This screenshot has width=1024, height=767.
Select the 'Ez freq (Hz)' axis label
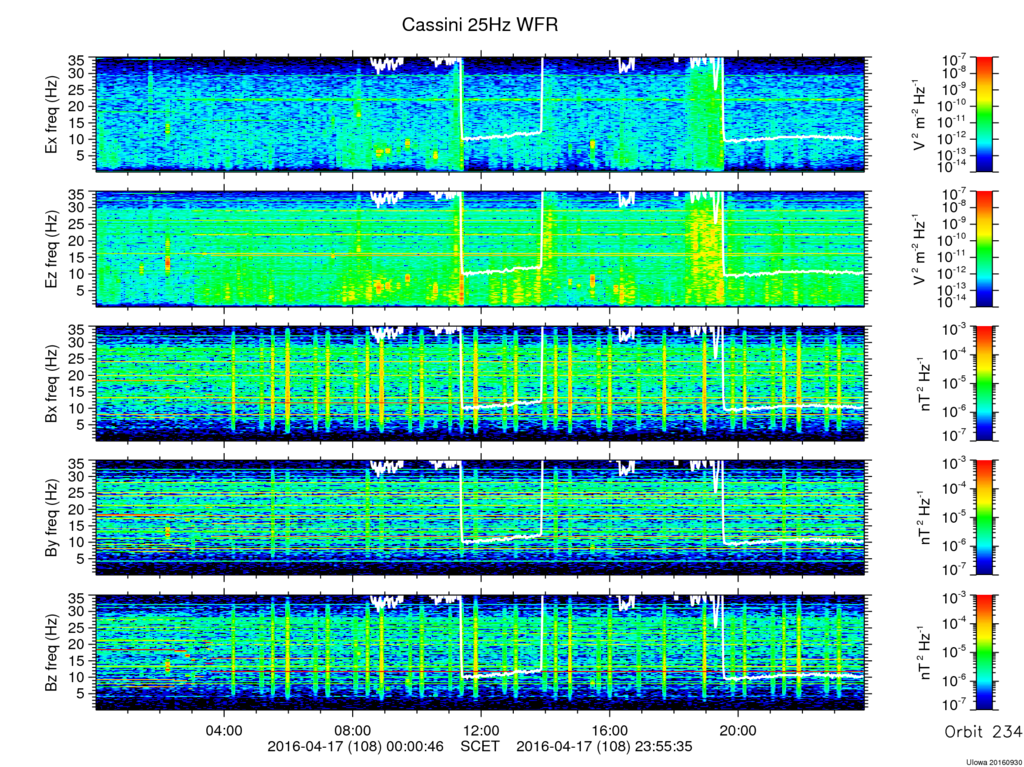51,249
